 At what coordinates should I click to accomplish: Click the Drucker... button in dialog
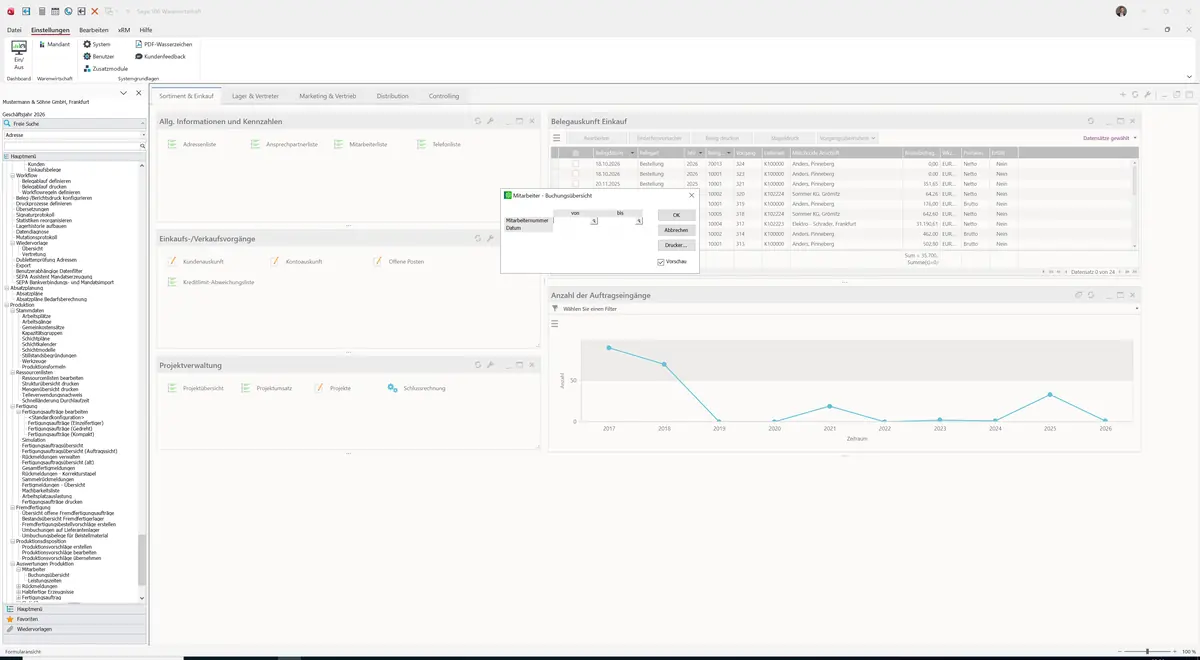tap(676, 245)
